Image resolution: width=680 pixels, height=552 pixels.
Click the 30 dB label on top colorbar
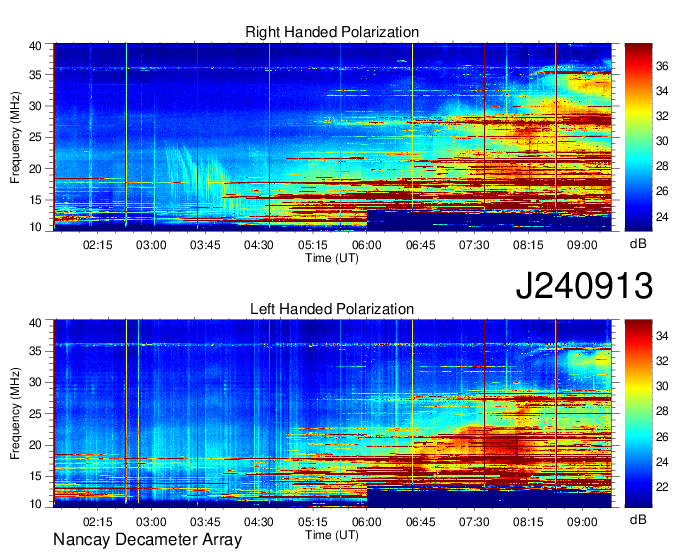[662, 141]
